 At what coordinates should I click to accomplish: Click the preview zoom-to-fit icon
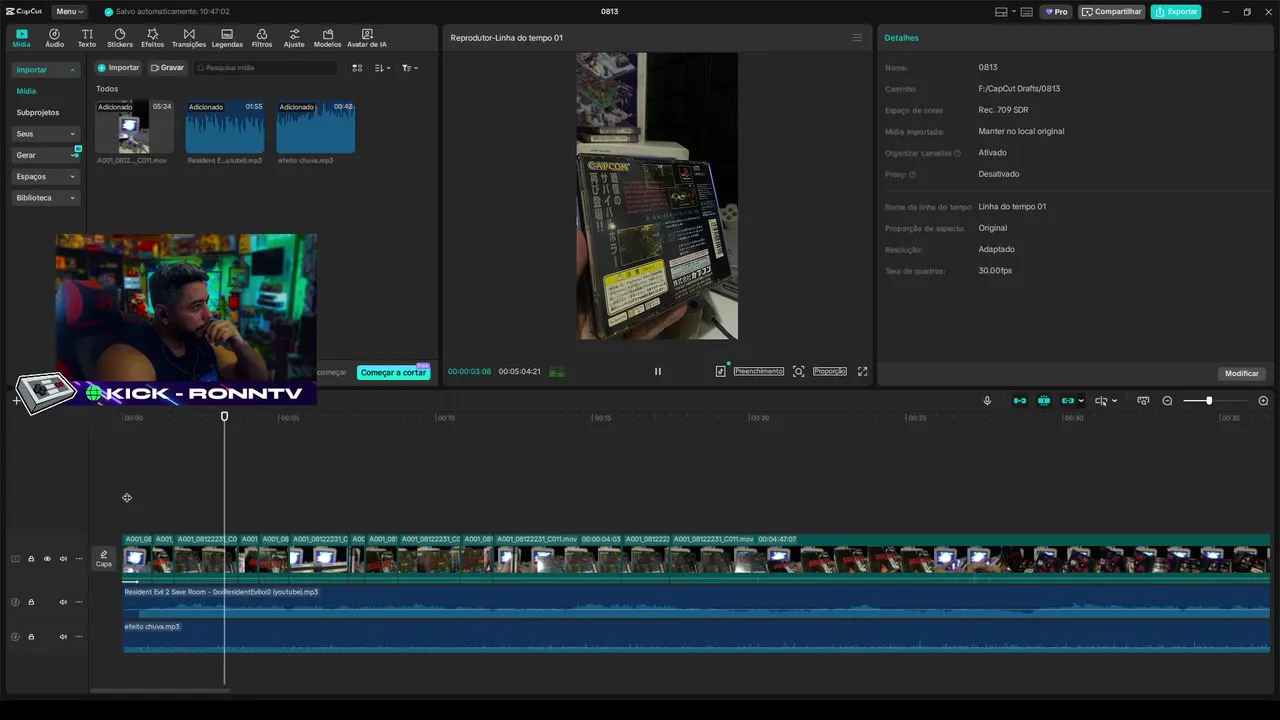798,371
